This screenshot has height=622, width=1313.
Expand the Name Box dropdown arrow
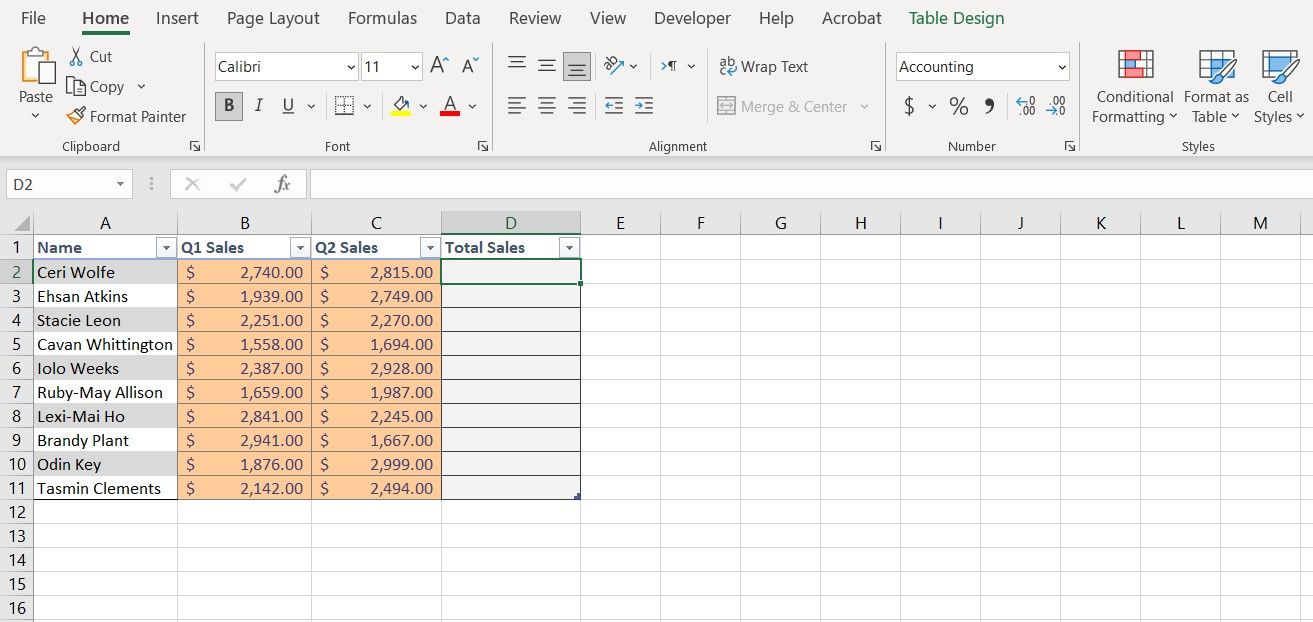pyautogui.click(x=120, y=184)
